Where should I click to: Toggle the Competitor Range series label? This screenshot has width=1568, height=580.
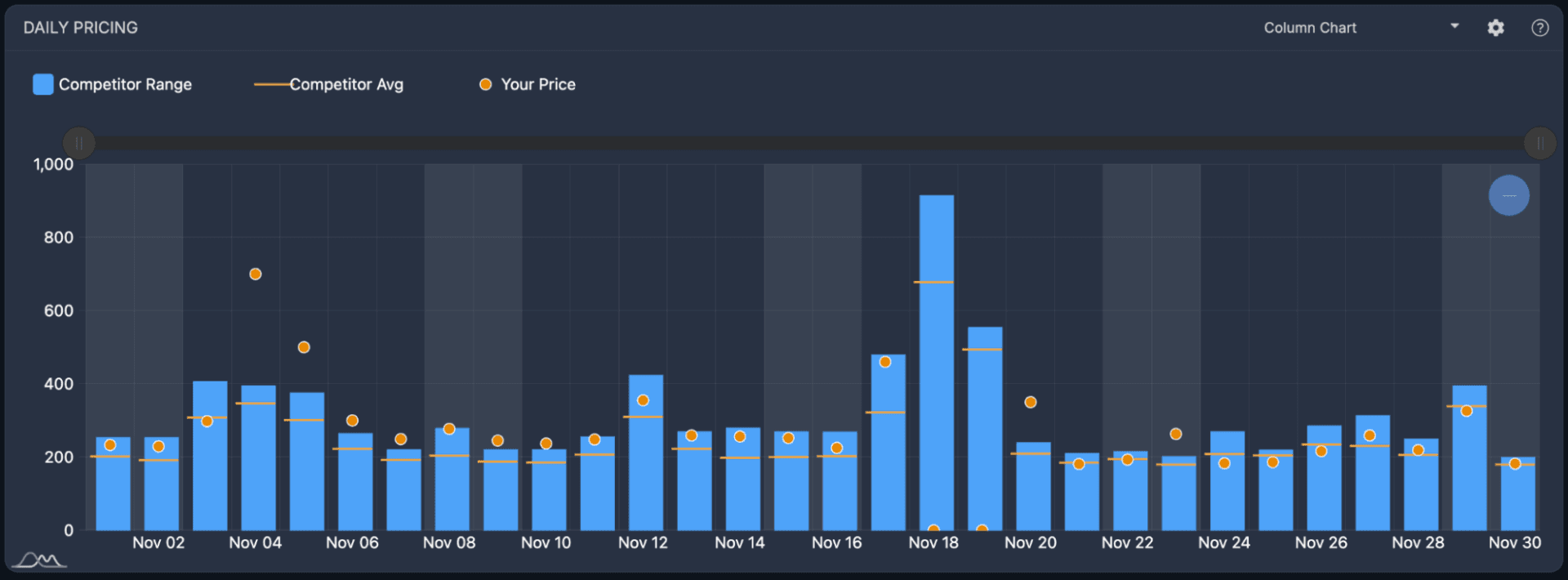tap(125, 84)
